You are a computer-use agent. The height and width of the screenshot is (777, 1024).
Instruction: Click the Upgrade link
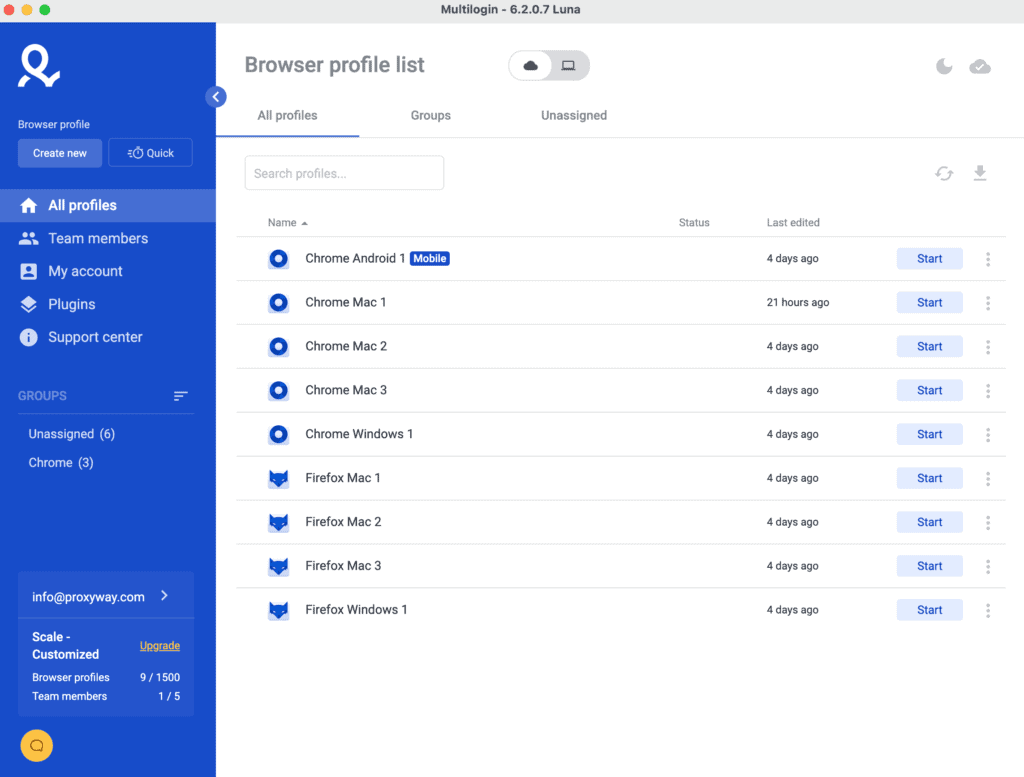159,646
